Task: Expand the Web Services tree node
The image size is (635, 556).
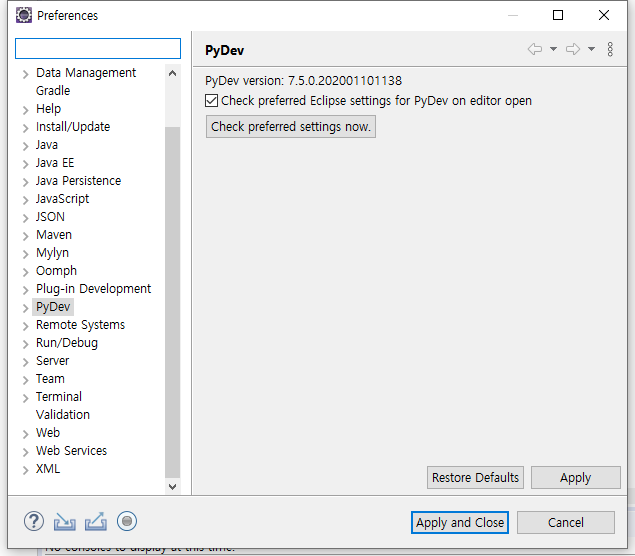Action: [x=26, y=452]
